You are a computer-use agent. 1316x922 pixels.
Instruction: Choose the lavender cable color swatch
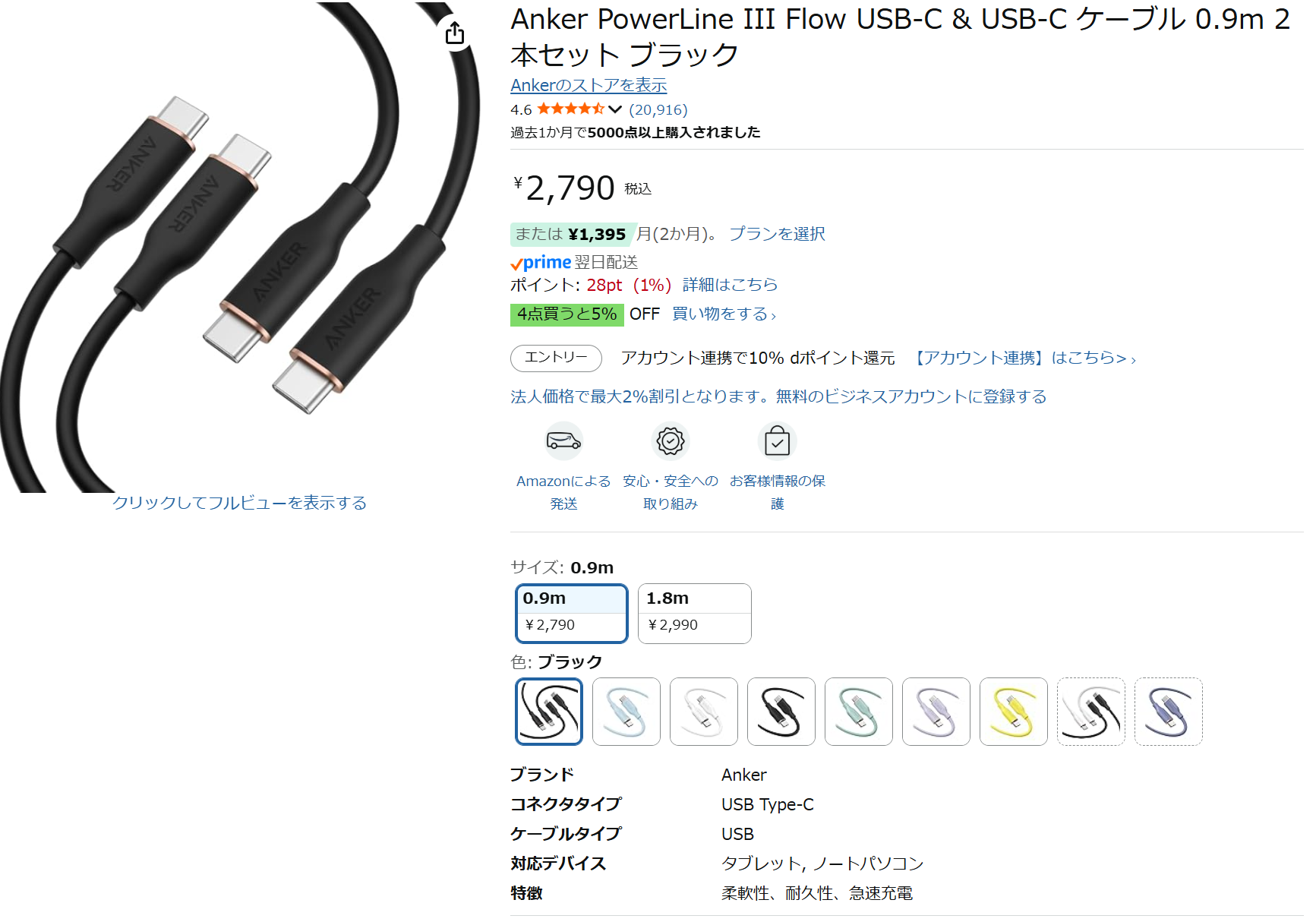point(936,712)
